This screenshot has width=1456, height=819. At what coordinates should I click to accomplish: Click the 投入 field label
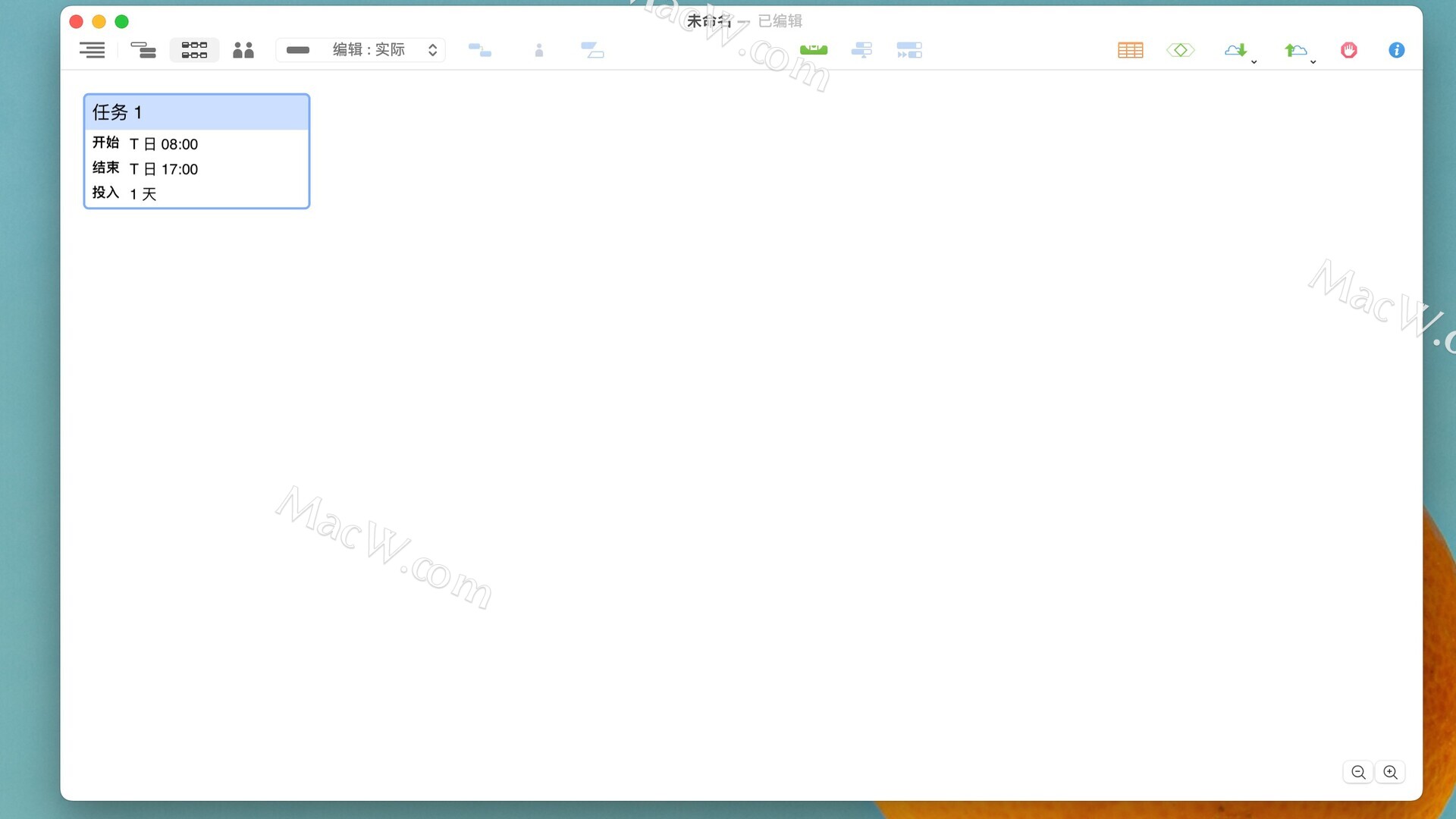pos(106,193)
